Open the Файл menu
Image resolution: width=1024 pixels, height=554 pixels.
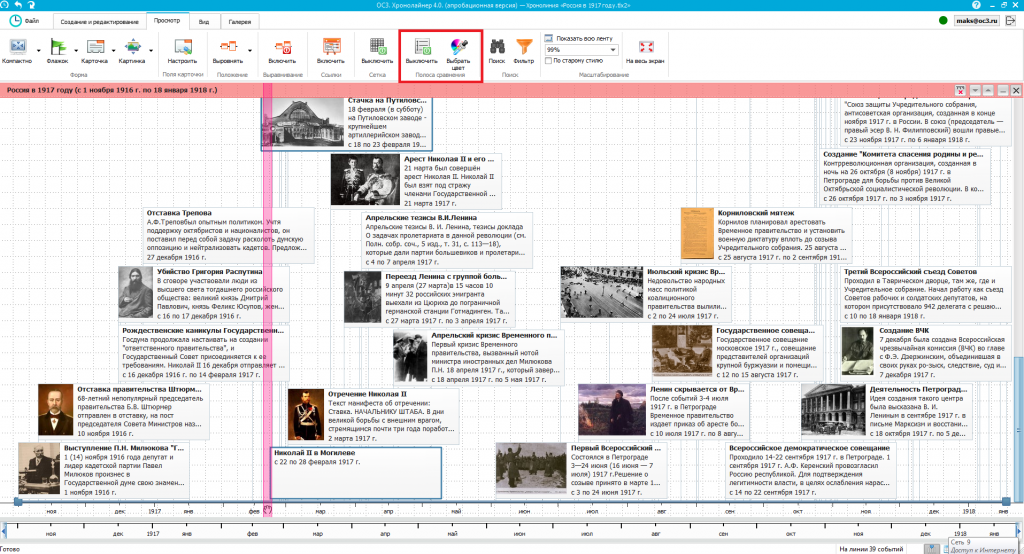point(25,21)
